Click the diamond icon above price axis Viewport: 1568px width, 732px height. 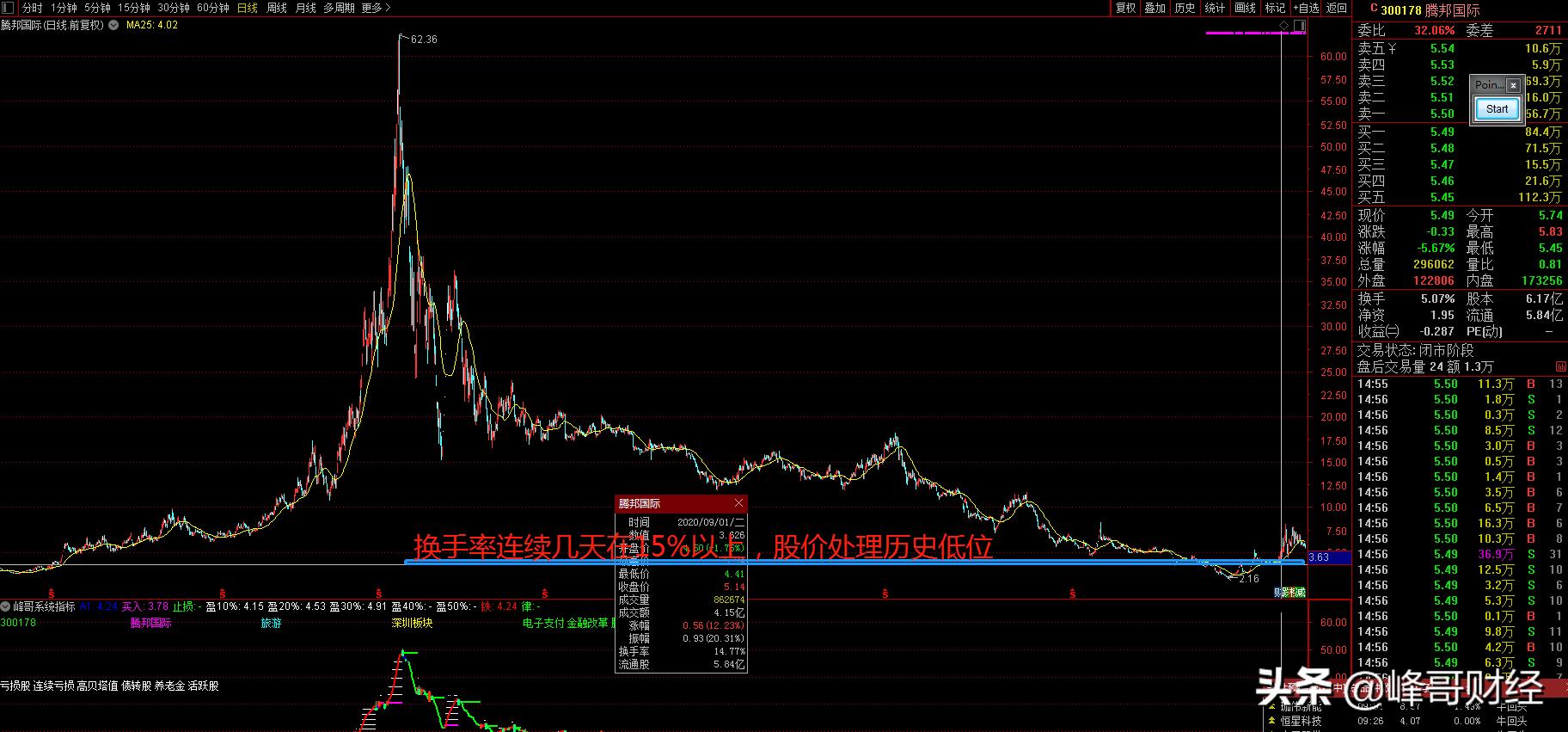1284,27
